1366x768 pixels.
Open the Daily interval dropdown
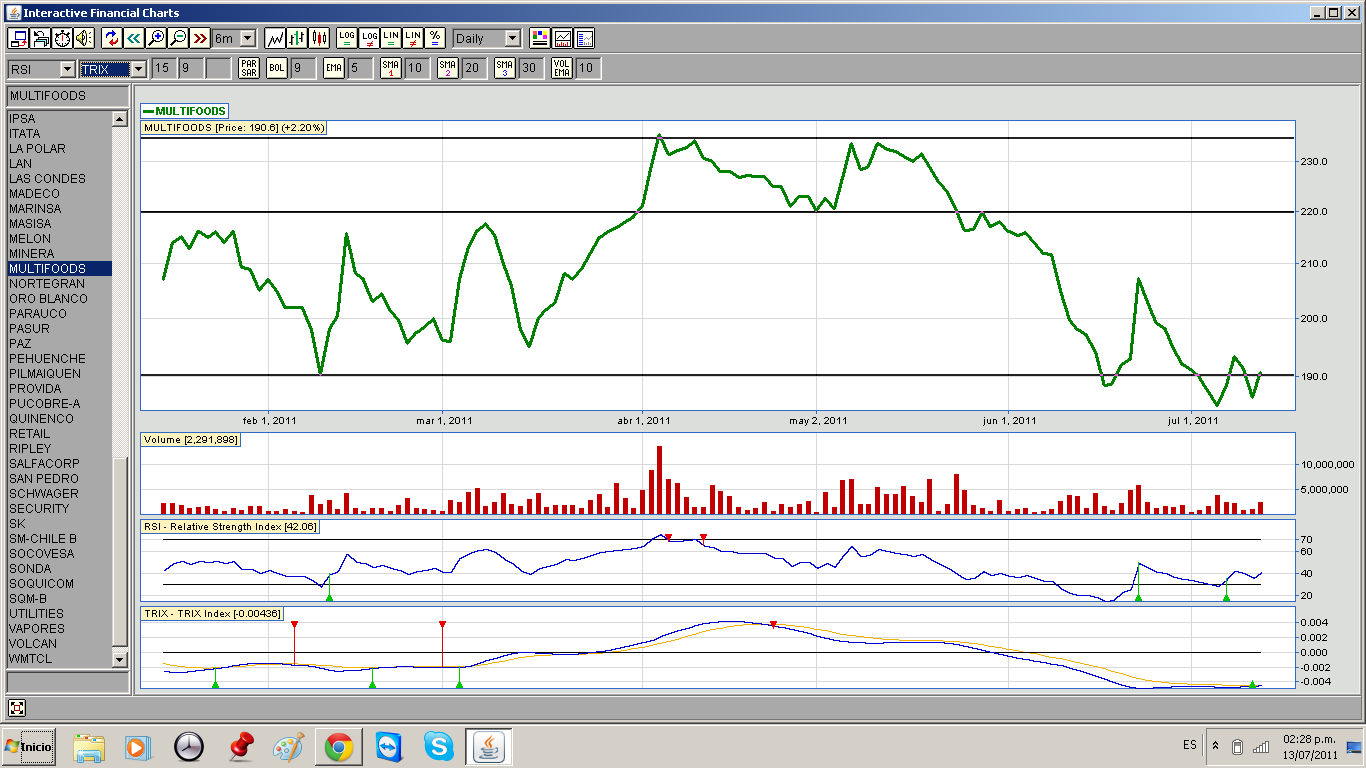click(512, 38)
